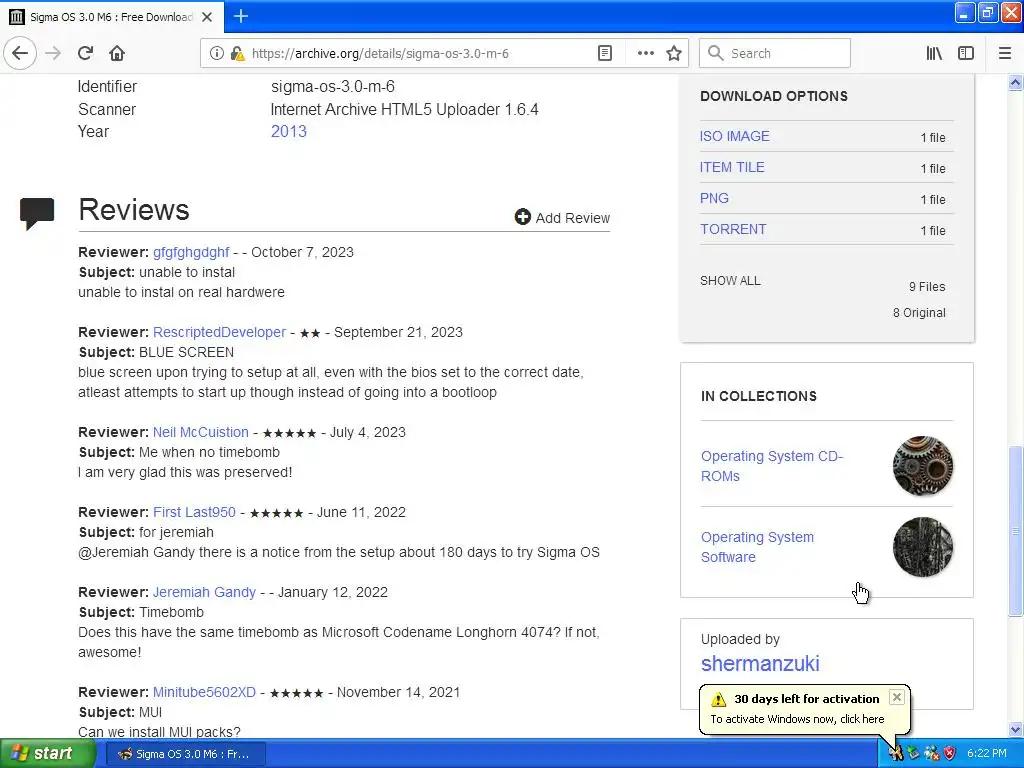Screen dimensions: 1024x768
Task: Click SHOW ALL files link
Action: (730, 281)
